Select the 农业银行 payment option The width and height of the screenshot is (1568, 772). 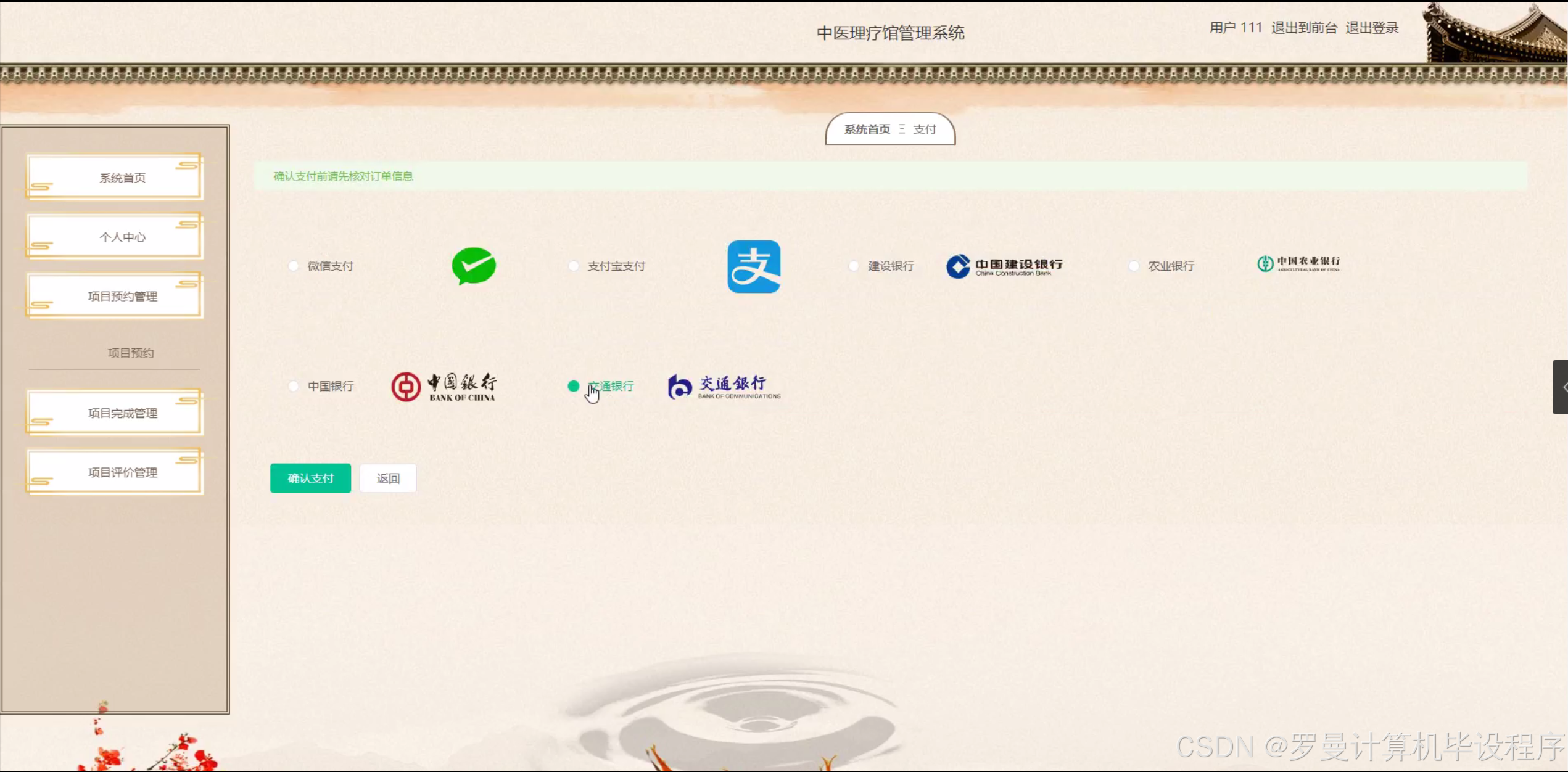point(1134,266)
